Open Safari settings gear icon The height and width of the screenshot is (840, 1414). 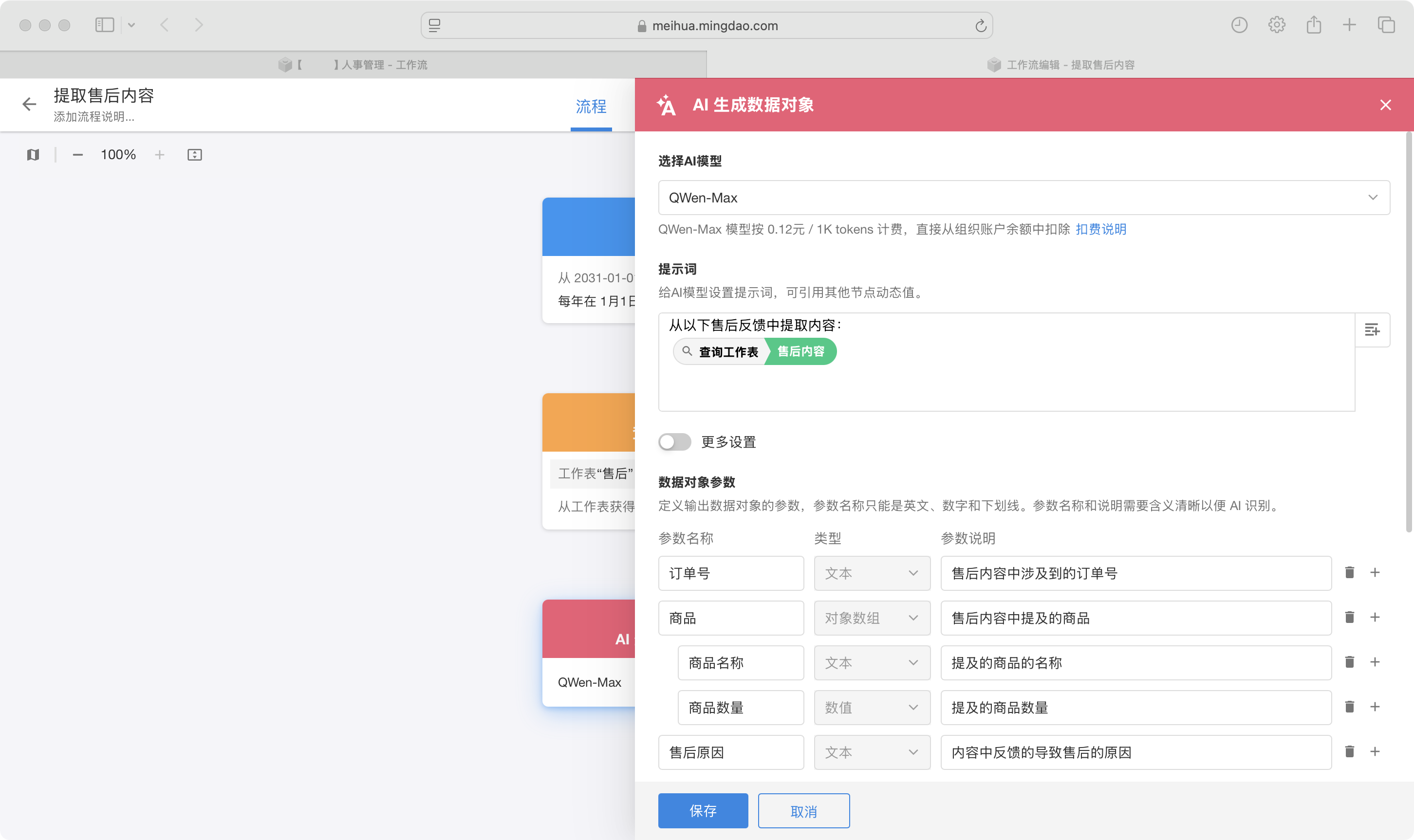(x=1276, y=25)
